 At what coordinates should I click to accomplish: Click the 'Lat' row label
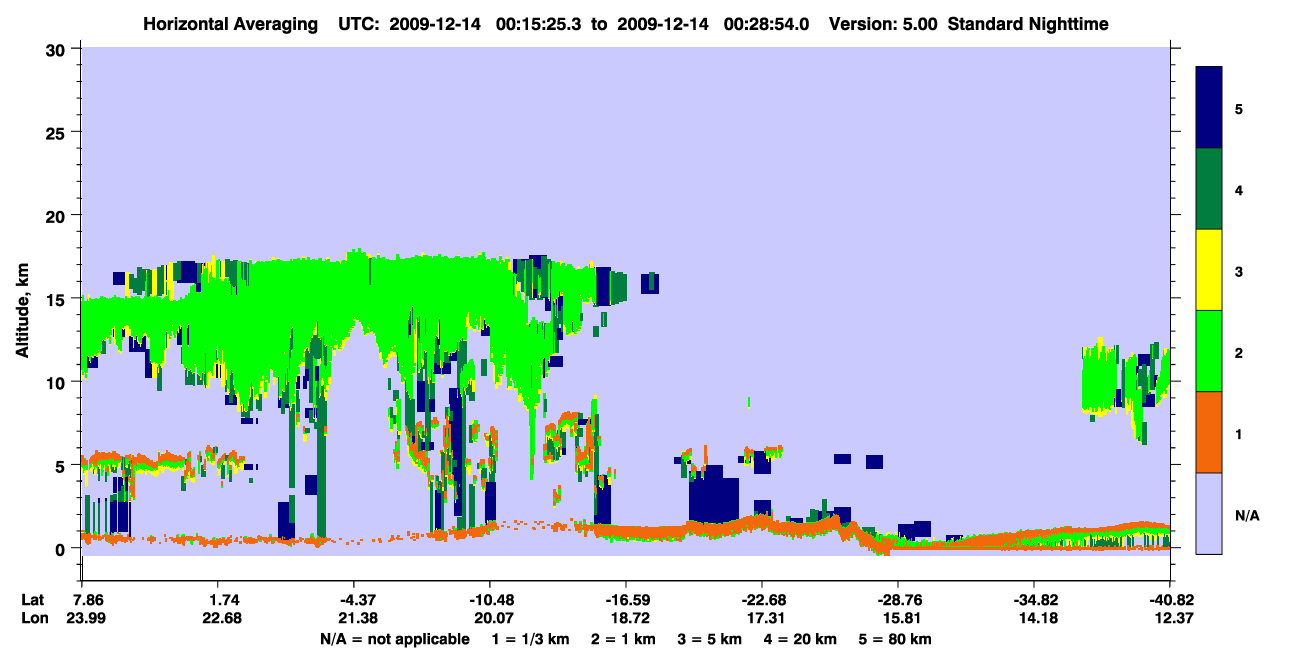pyautogui.click(x=32, y=600)
